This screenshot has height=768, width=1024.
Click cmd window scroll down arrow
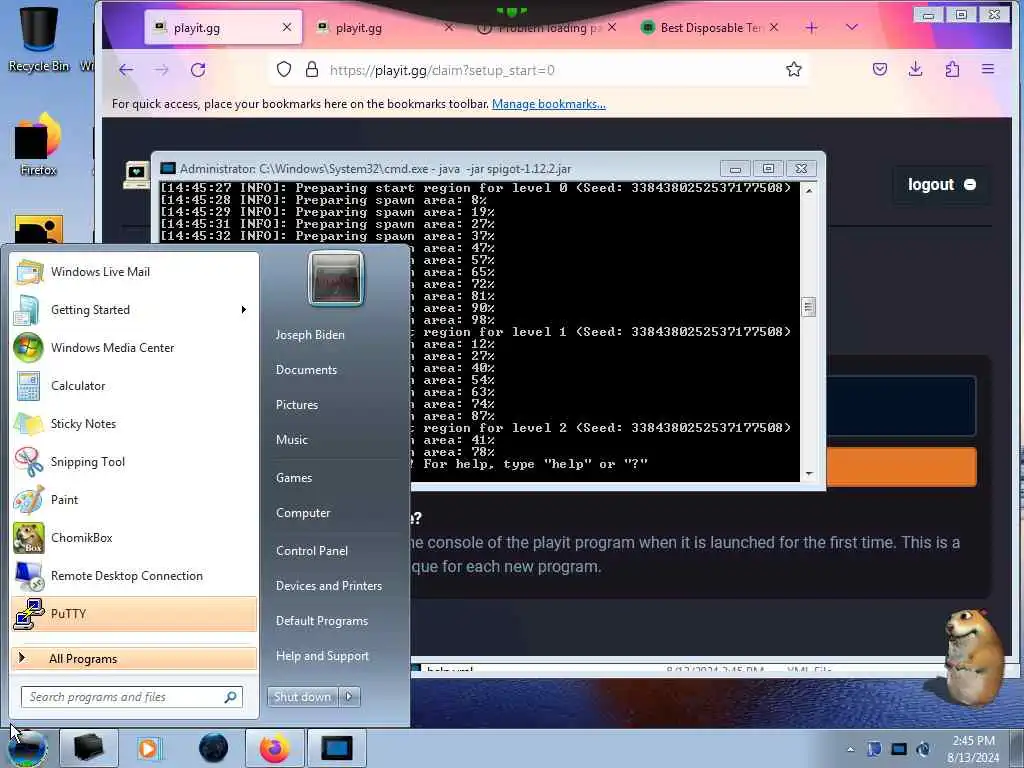point(809,474)
